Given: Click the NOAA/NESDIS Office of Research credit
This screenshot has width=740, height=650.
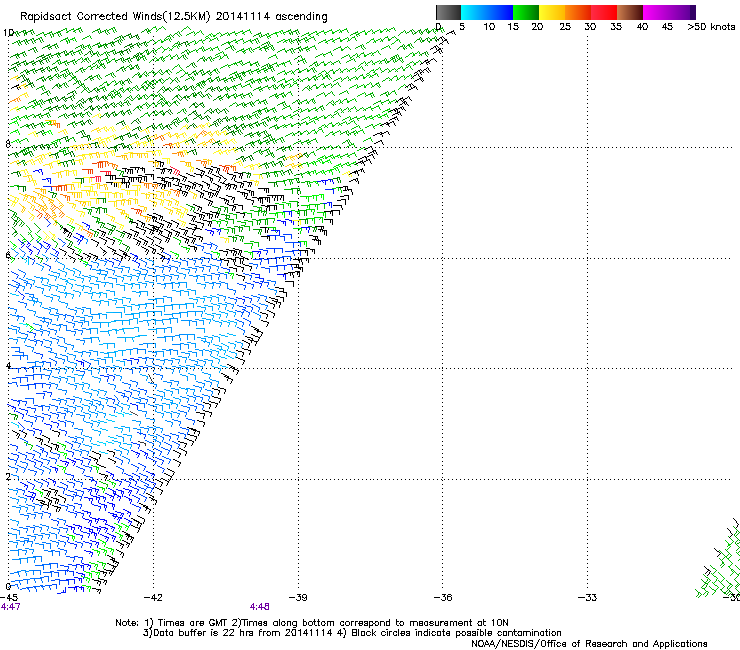Looking at the screenshot, I should click(x=589, y=644).
